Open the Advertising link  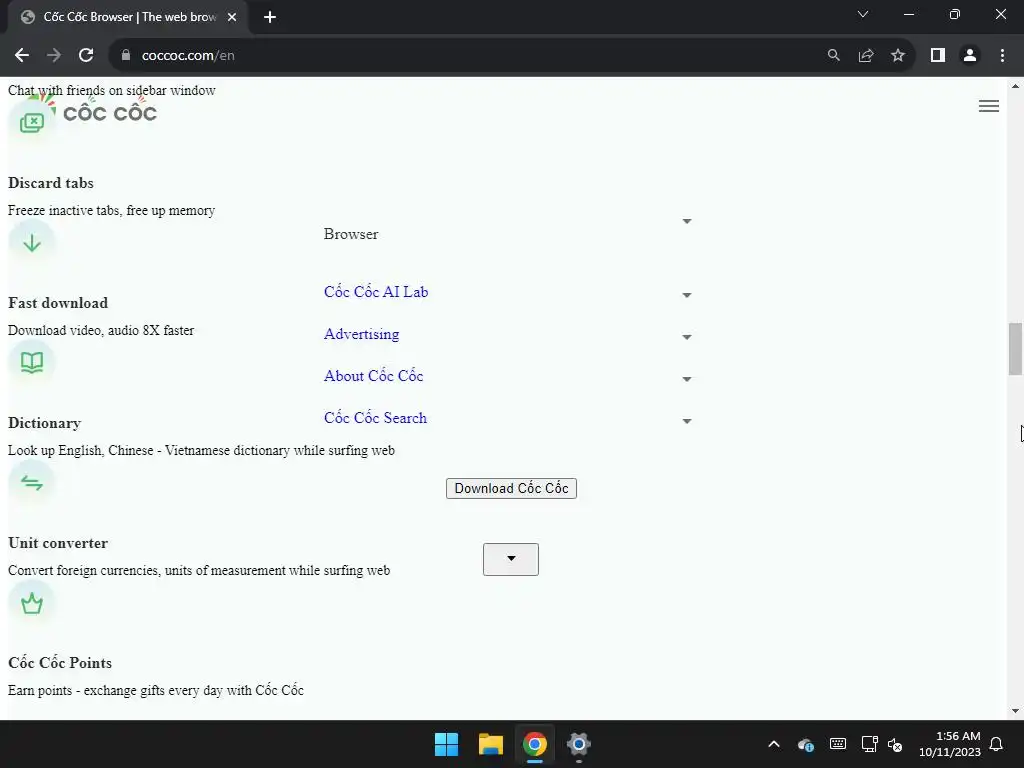[x=362, y=334]
